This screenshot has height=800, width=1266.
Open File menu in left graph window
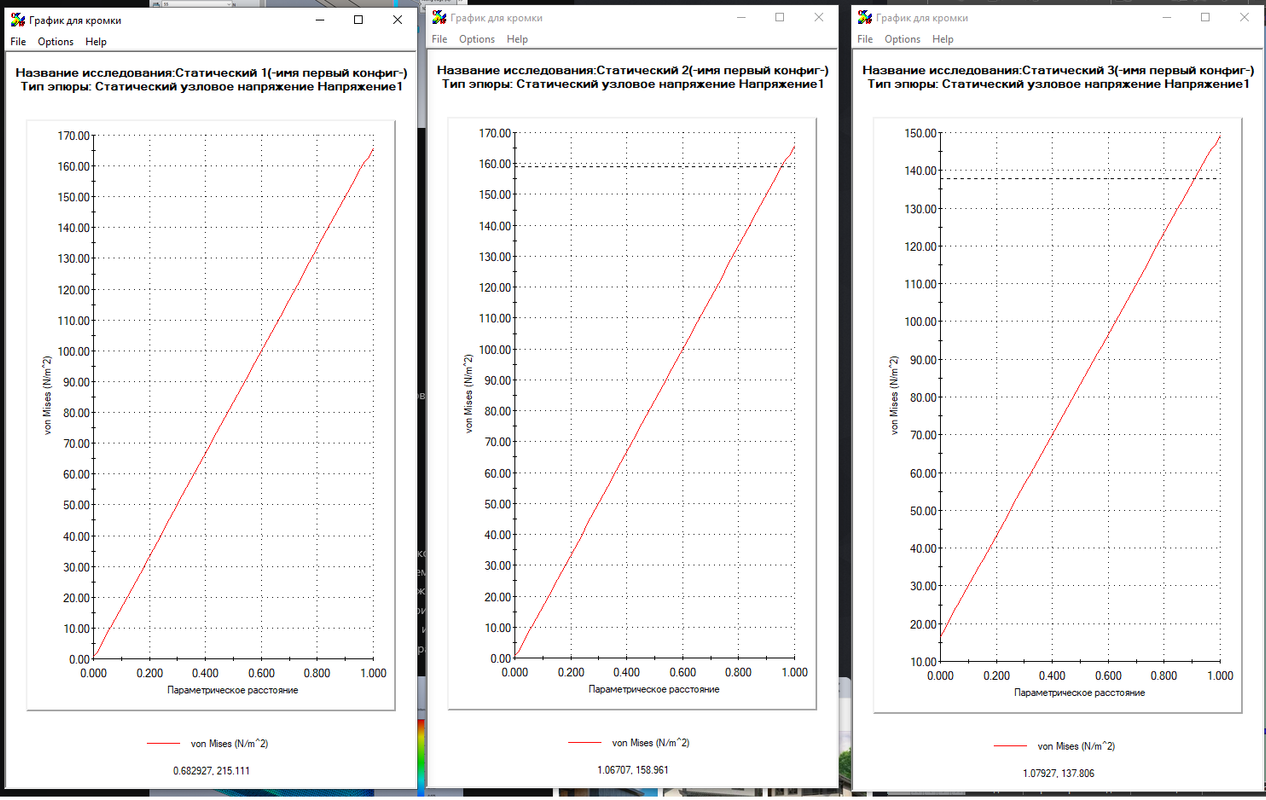[x=18, y=42]
